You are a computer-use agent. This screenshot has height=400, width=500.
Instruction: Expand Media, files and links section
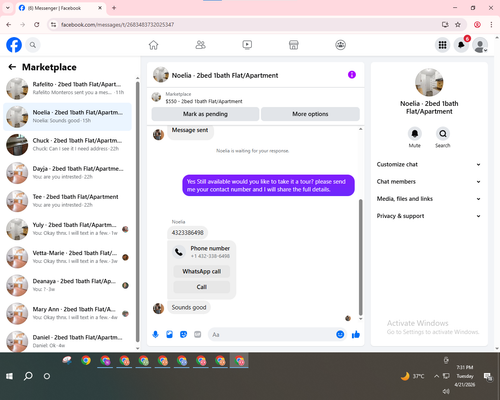pyautogui.click(x=429, y=199)
